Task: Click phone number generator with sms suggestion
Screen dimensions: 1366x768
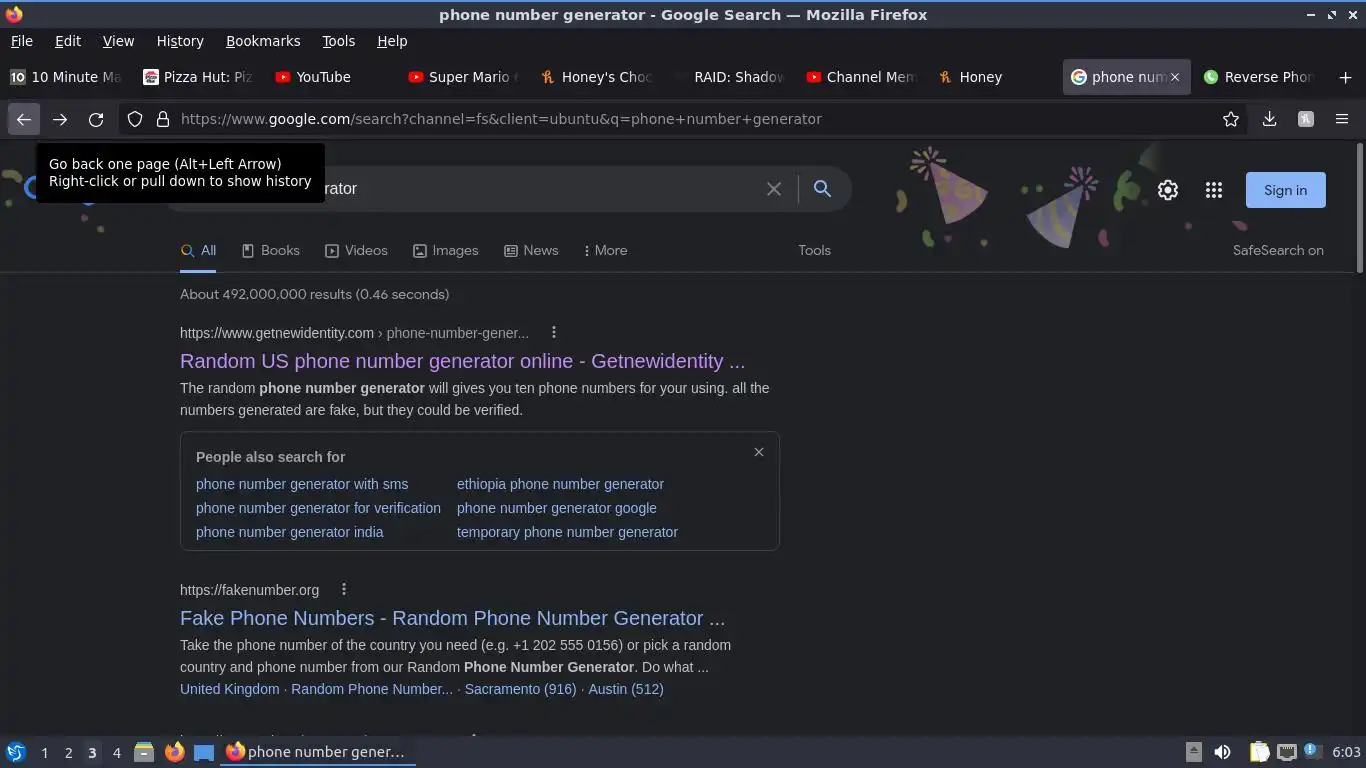Action: [x=302, y=484]
